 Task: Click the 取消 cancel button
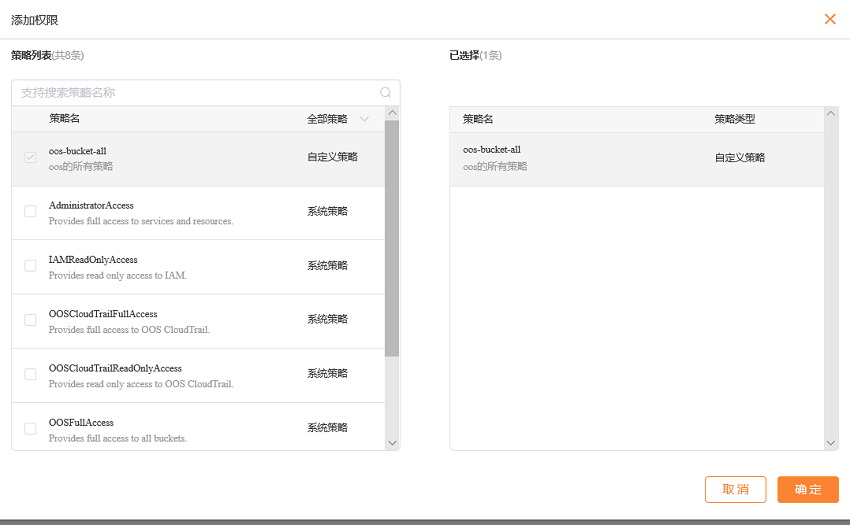click(735, 489)
